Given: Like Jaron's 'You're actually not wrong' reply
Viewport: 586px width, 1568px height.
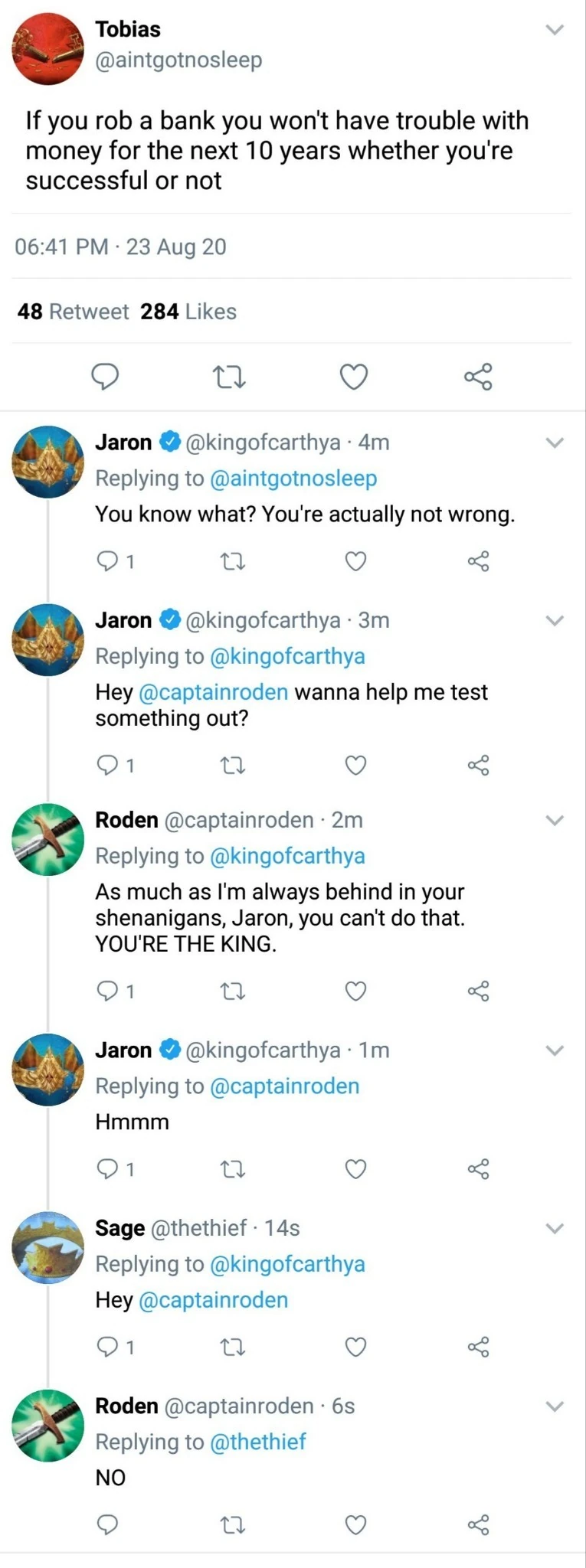Looking at the screenshot, I should [355, 561].
